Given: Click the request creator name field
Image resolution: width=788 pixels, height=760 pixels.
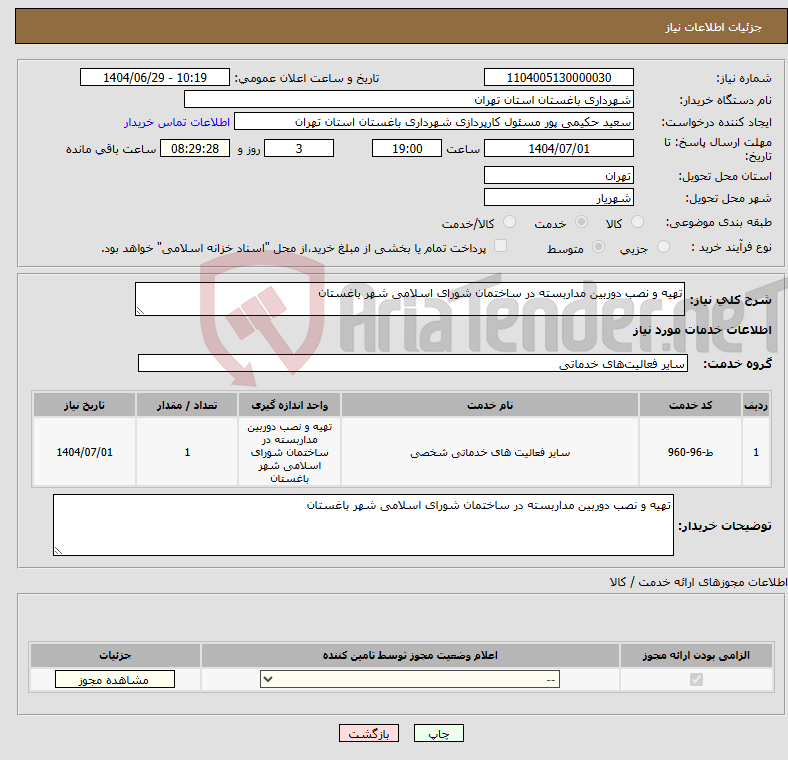Looking at the screenshot, I should (x=434, y=122).
